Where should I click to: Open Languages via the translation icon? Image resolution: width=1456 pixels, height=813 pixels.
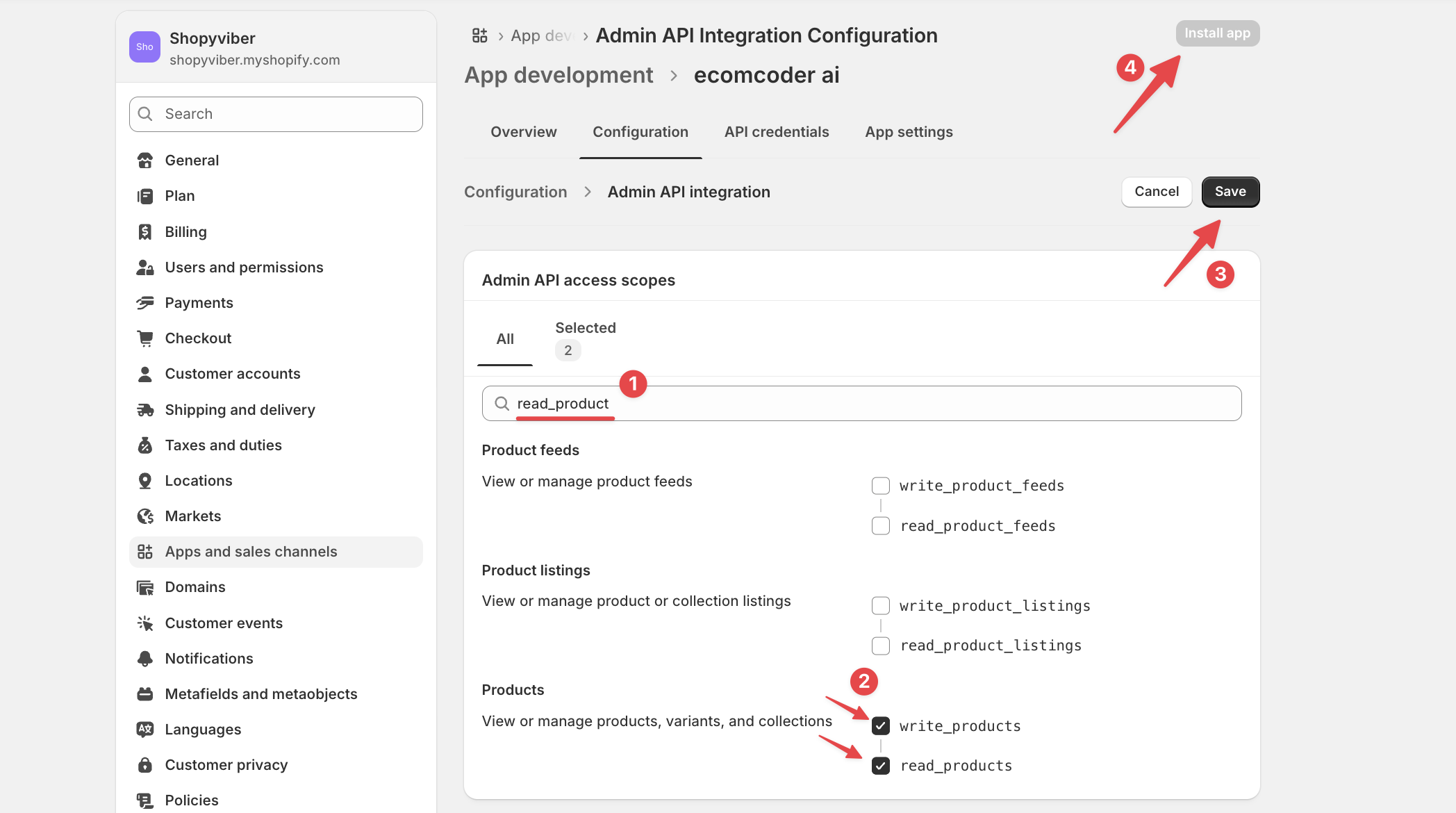coord(145,729)
